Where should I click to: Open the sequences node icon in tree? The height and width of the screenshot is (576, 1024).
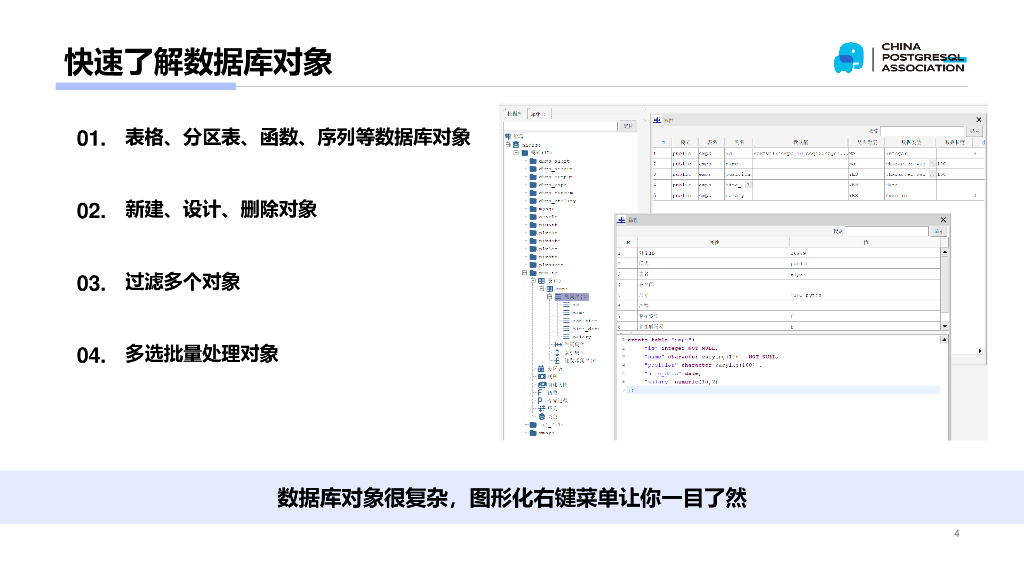541,408
